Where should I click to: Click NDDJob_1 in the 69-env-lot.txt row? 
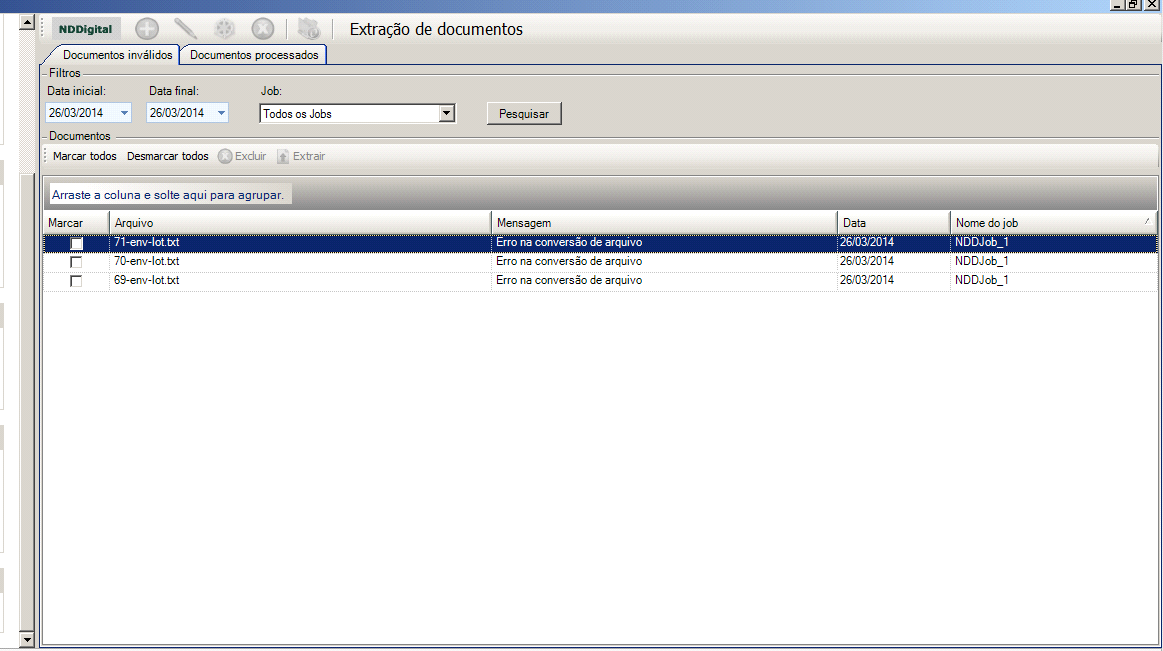[981, 280]
